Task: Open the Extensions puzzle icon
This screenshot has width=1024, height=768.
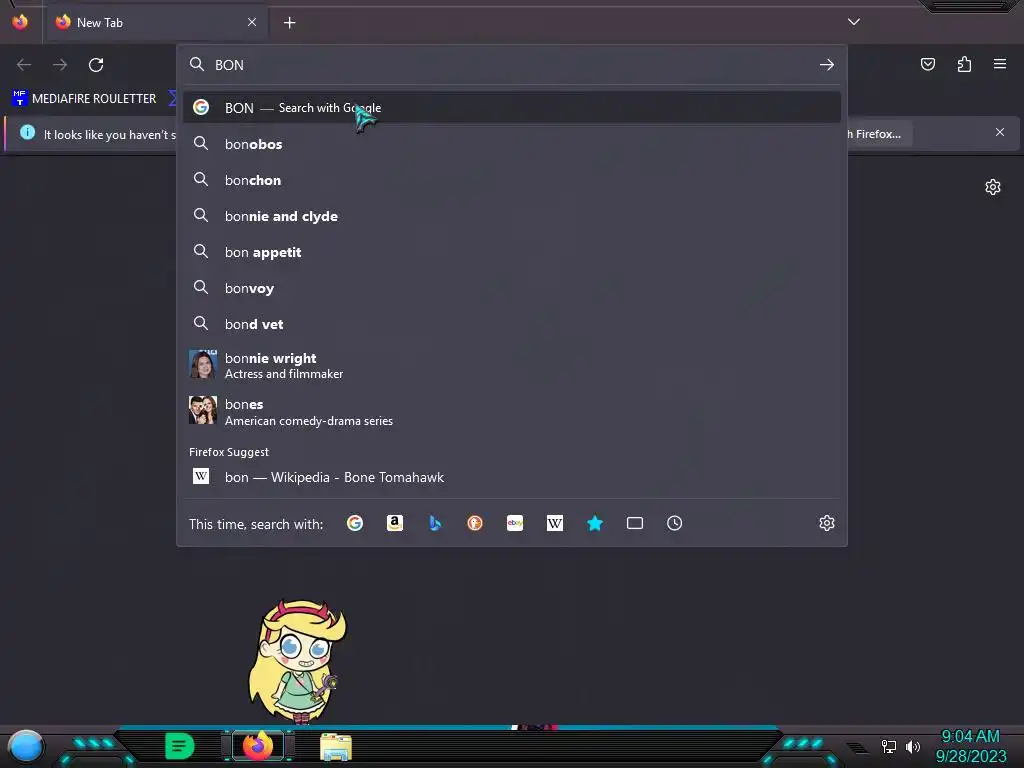Action: [x=964, y=64]
